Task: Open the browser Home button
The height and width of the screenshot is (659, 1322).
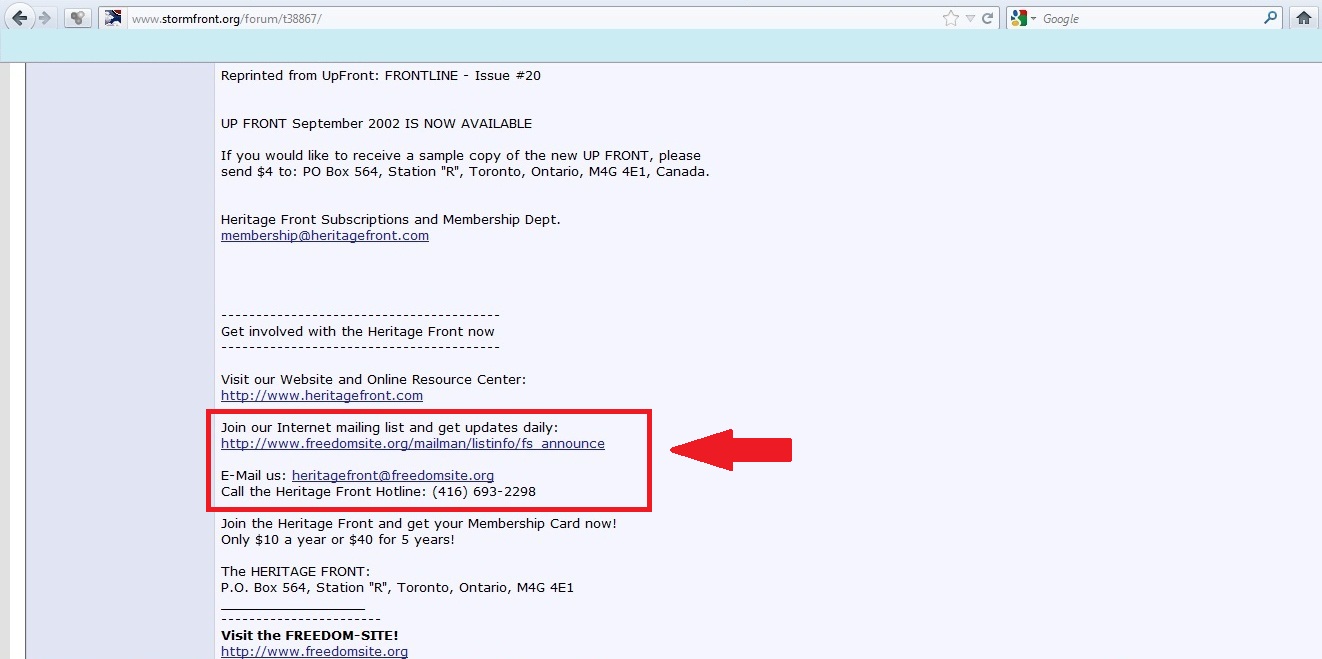Action: pyautogui.click(x=1303, y=18)
